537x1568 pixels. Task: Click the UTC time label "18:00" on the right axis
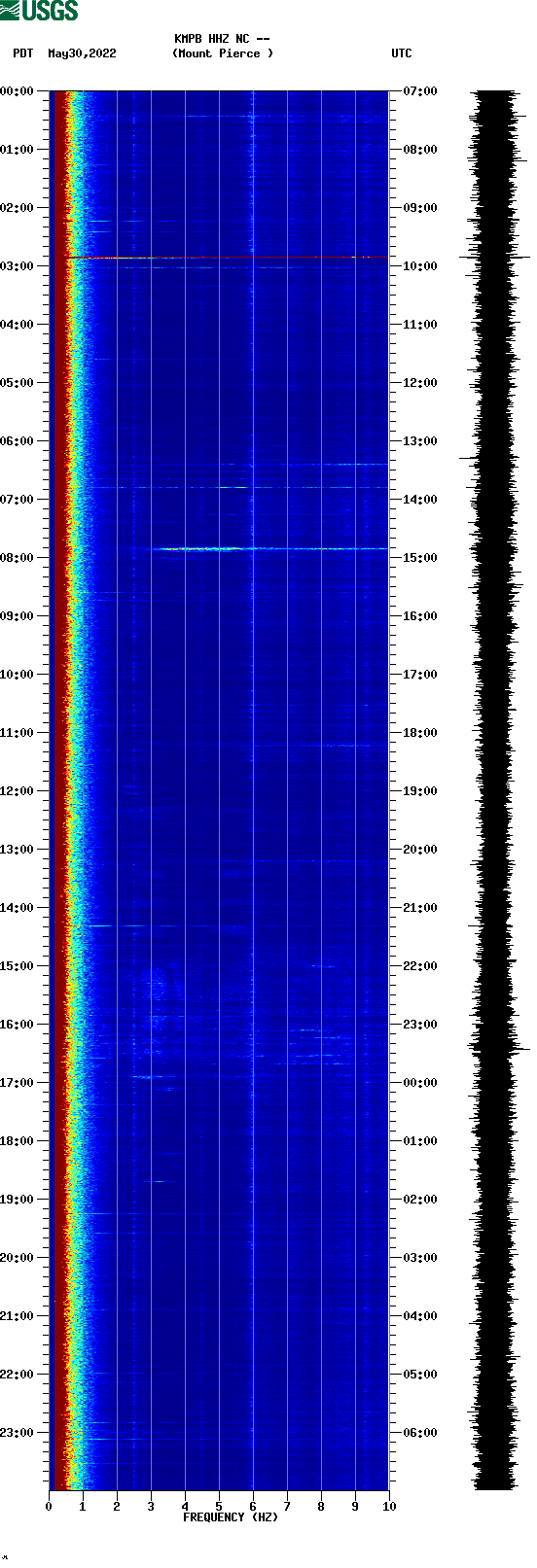[420, 733]
